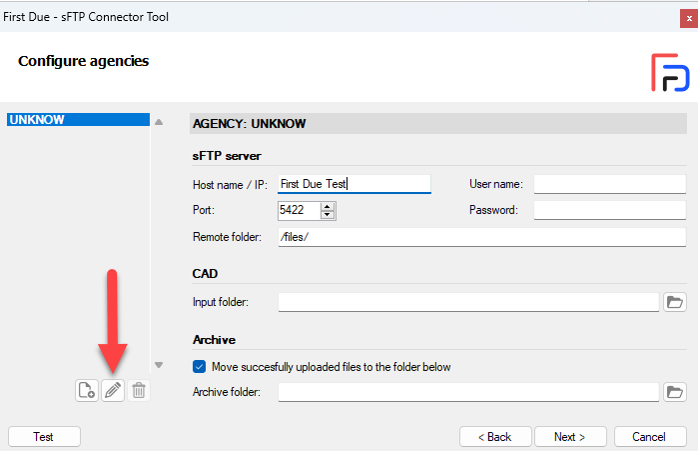This screenshot has width=698, height=451.
Task: Click into the Password field
Action: point(609,210)
